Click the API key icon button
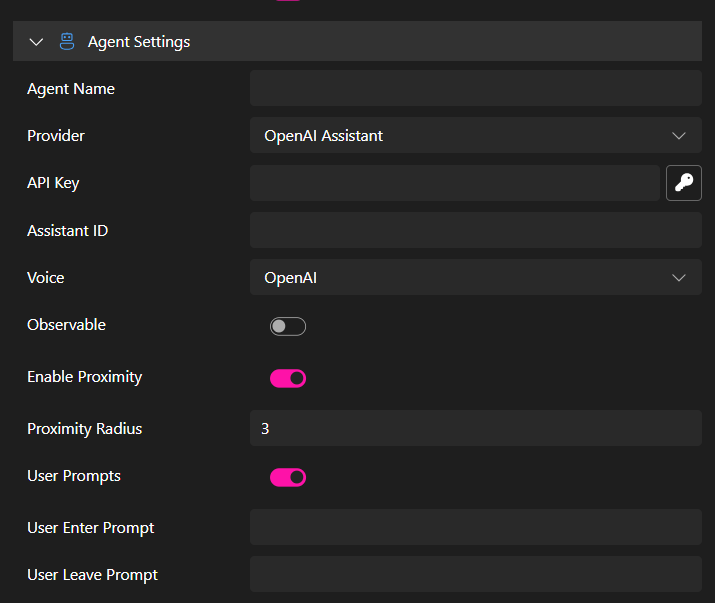715x603 pixels. pyautogui.click(x=684, y=183)
